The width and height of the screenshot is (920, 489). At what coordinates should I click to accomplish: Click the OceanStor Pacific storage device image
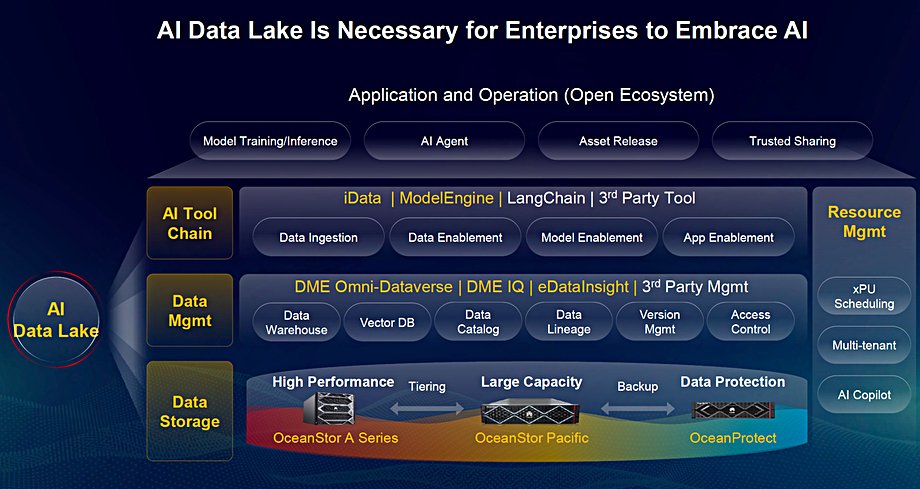pyautogui.click(x=530, y=410)
